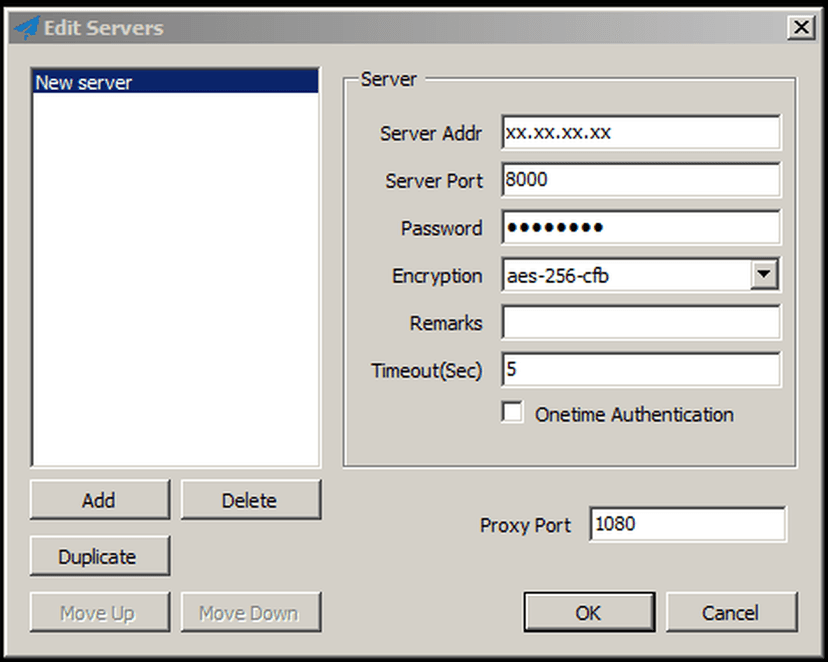
Task: Click the Move Down button
Action: (x=250, y=613)
